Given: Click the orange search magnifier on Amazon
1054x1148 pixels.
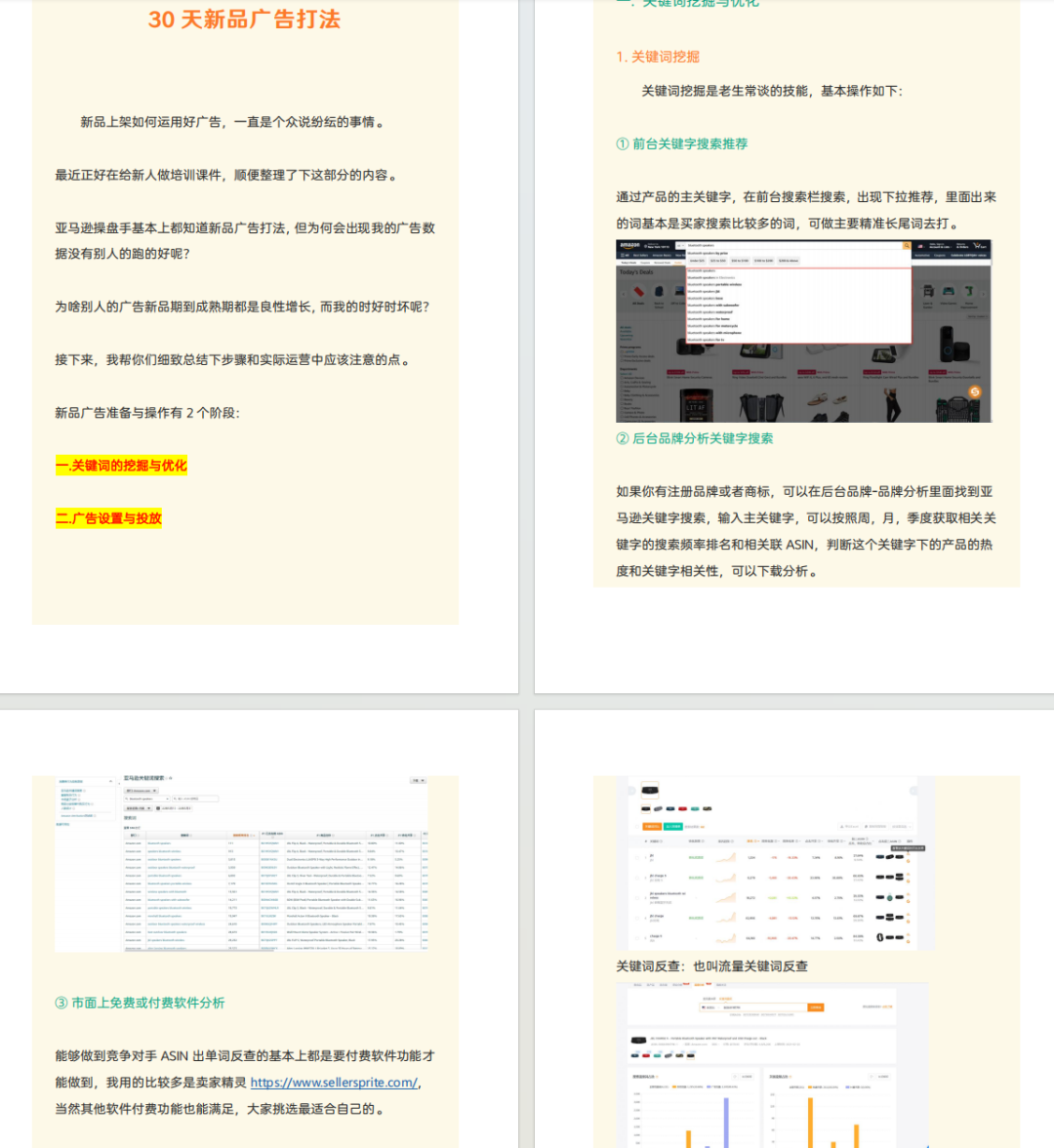Looking at the screenshot, I should pyautogui.click(x=907, y=245).
